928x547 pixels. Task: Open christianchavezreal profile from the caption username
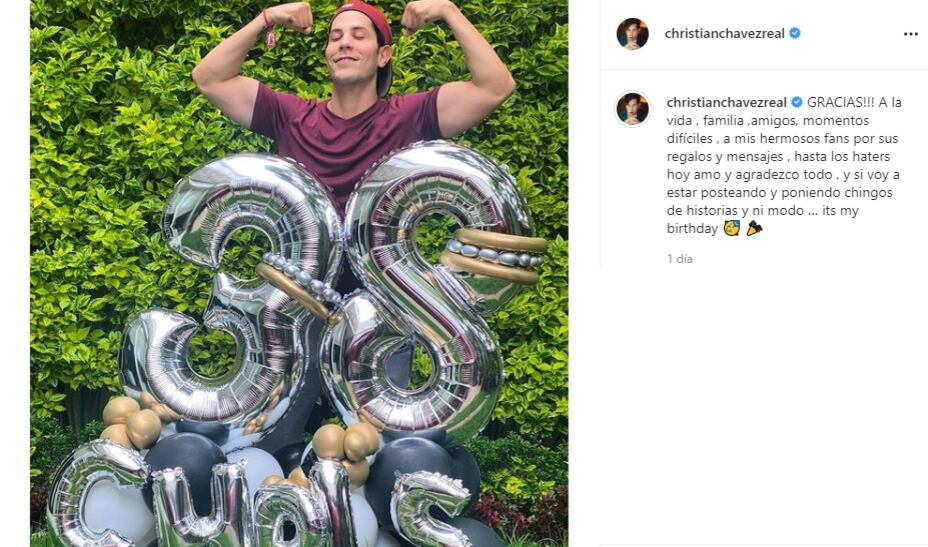(x=727, y=102)
